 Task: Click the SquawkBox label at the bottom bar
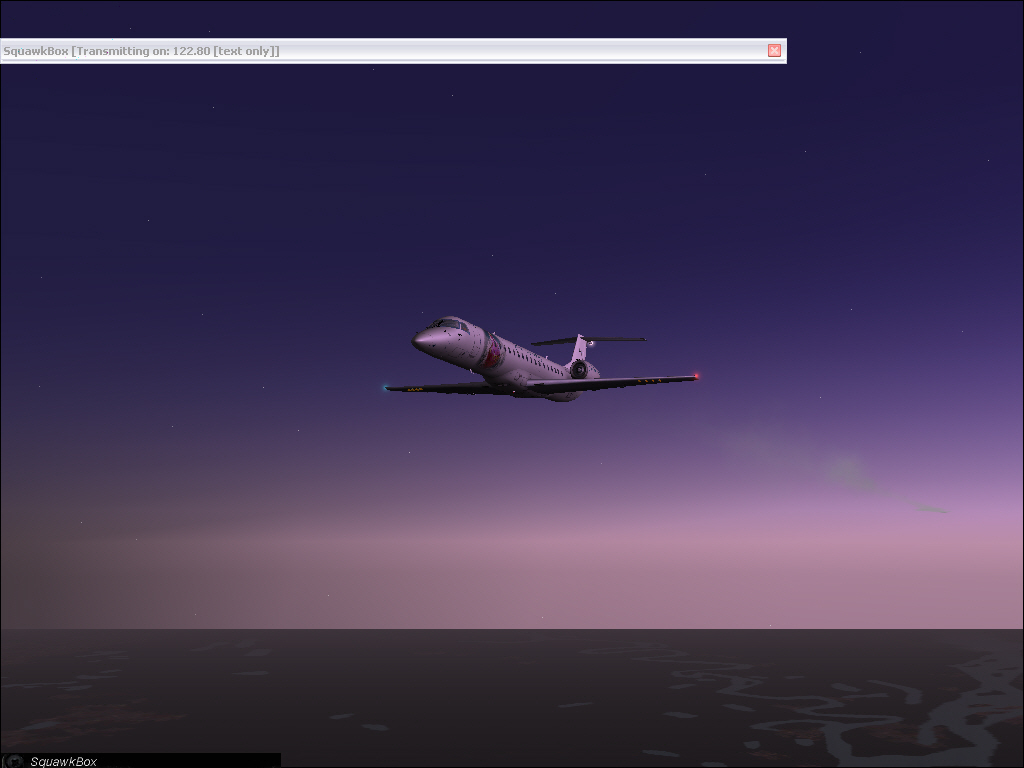(63, 761)
